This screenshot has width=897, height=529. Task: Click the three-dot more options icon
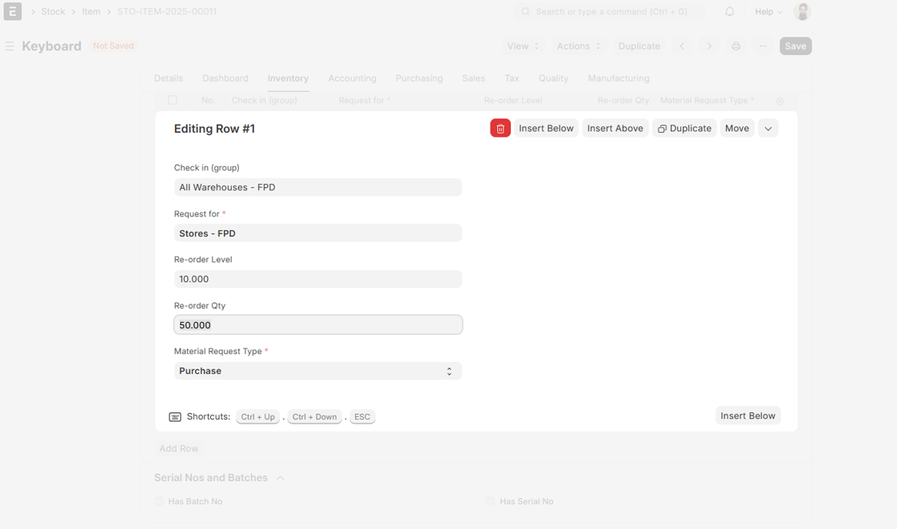[x=763, y=46]
